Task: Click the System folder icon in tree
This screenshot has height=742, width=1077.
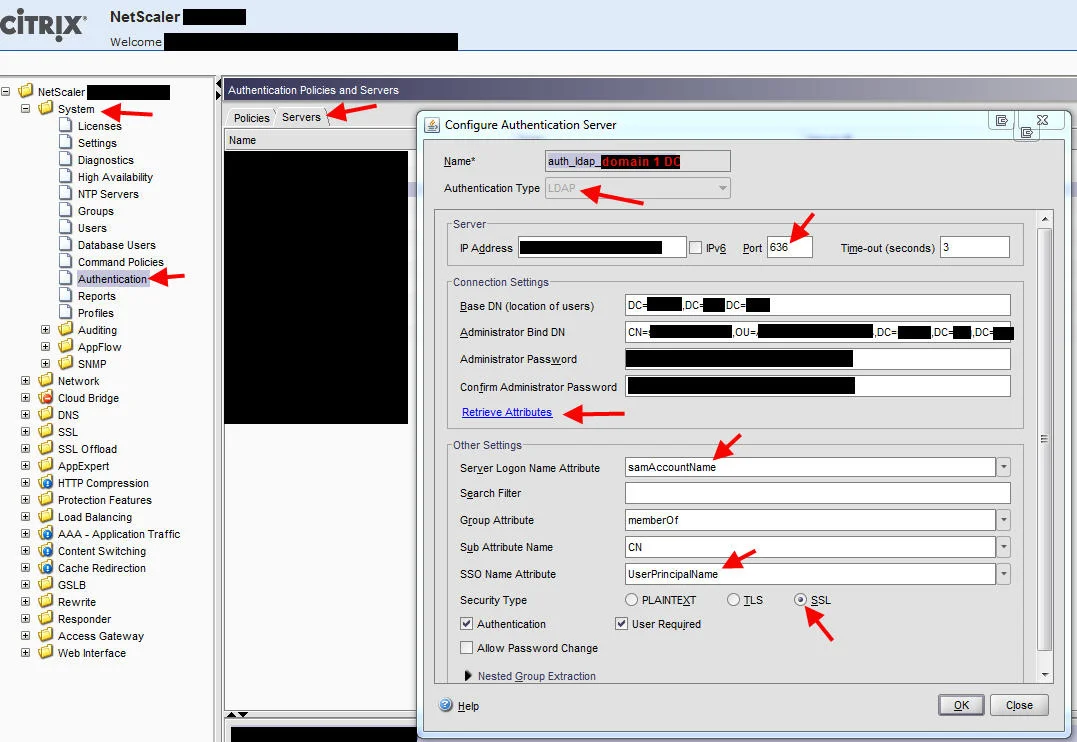Action: [x=46, y=108]
